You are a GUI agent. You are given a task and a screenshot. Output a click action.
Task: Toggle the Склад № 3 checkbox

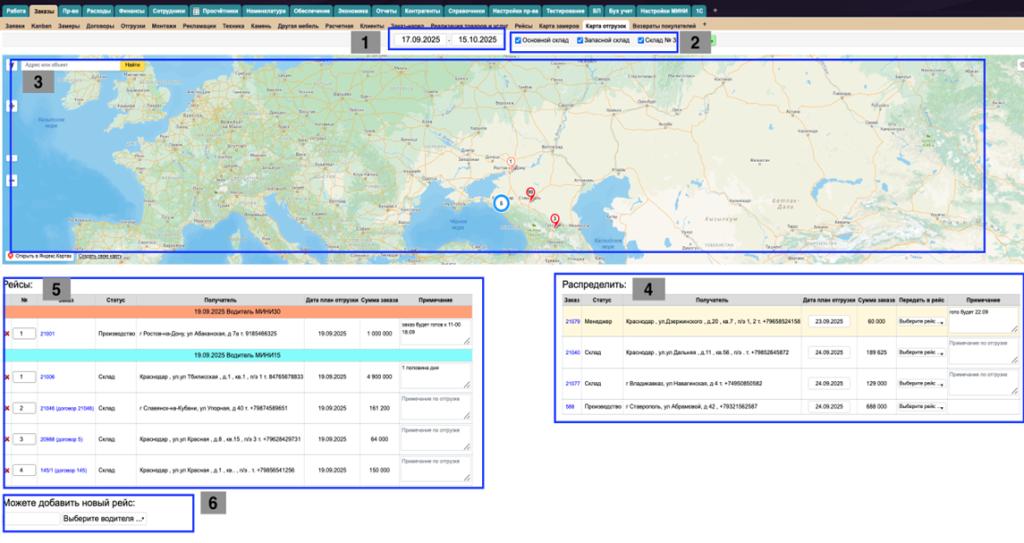[x=641, y=41]
